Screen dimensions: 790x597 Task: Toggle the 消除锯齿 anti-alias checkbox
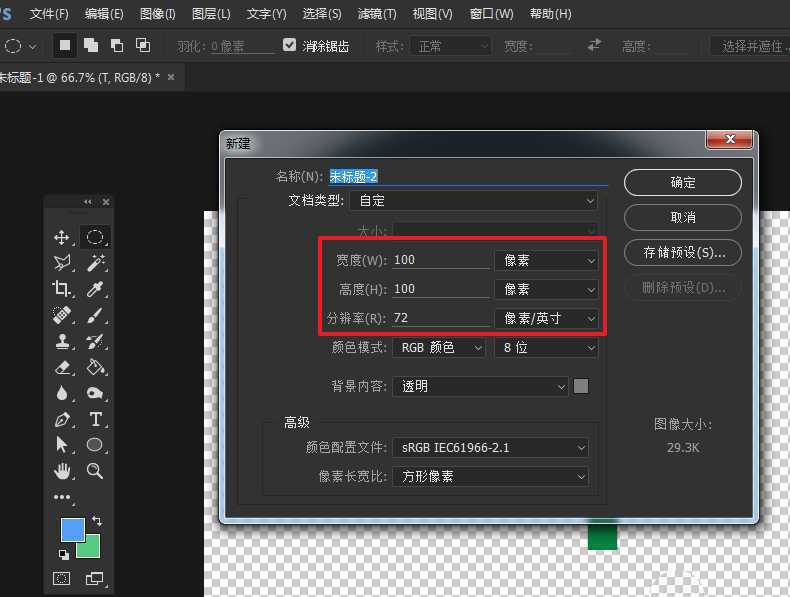tap(290, 45)
